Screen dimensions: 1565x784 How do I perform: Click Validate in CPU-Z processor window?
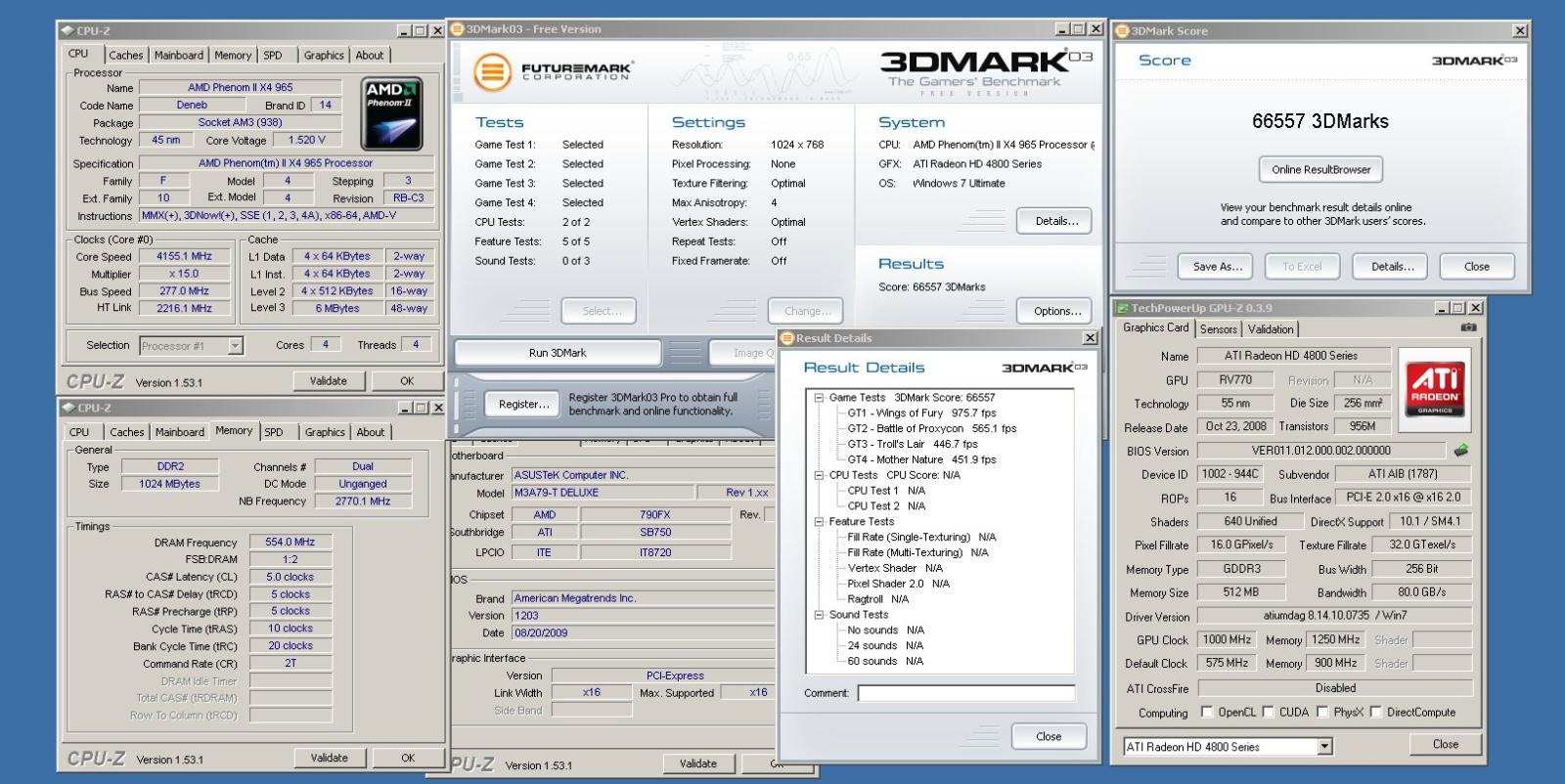click(329, 381)
